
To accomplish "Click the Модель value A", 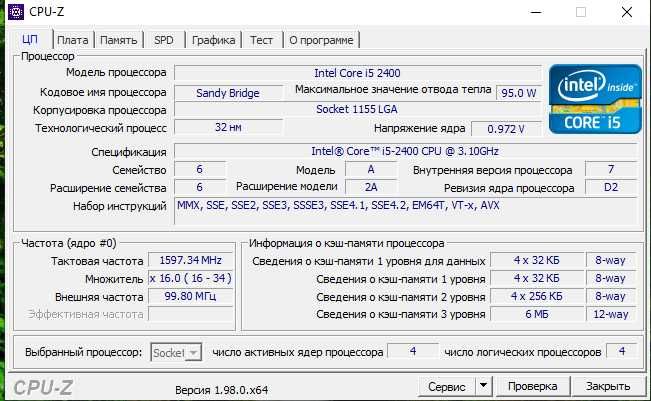I will tap(371, 169).
